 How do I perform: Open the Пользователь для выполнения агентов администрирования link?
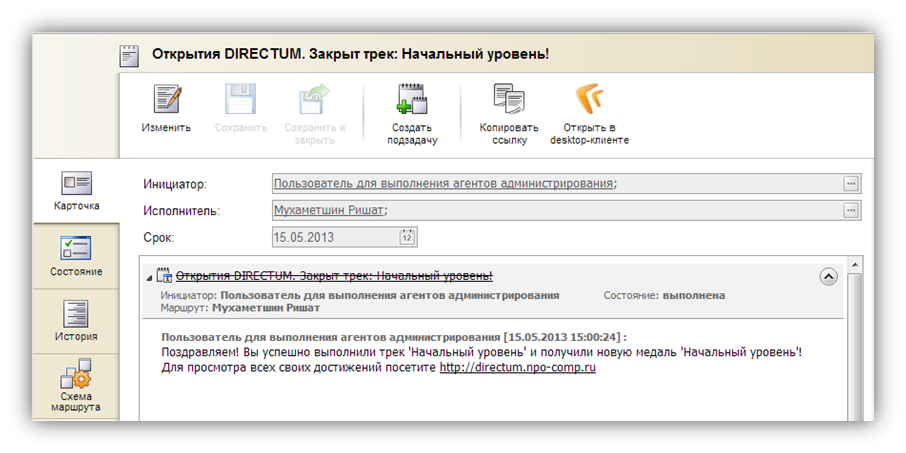pos(443,184)
